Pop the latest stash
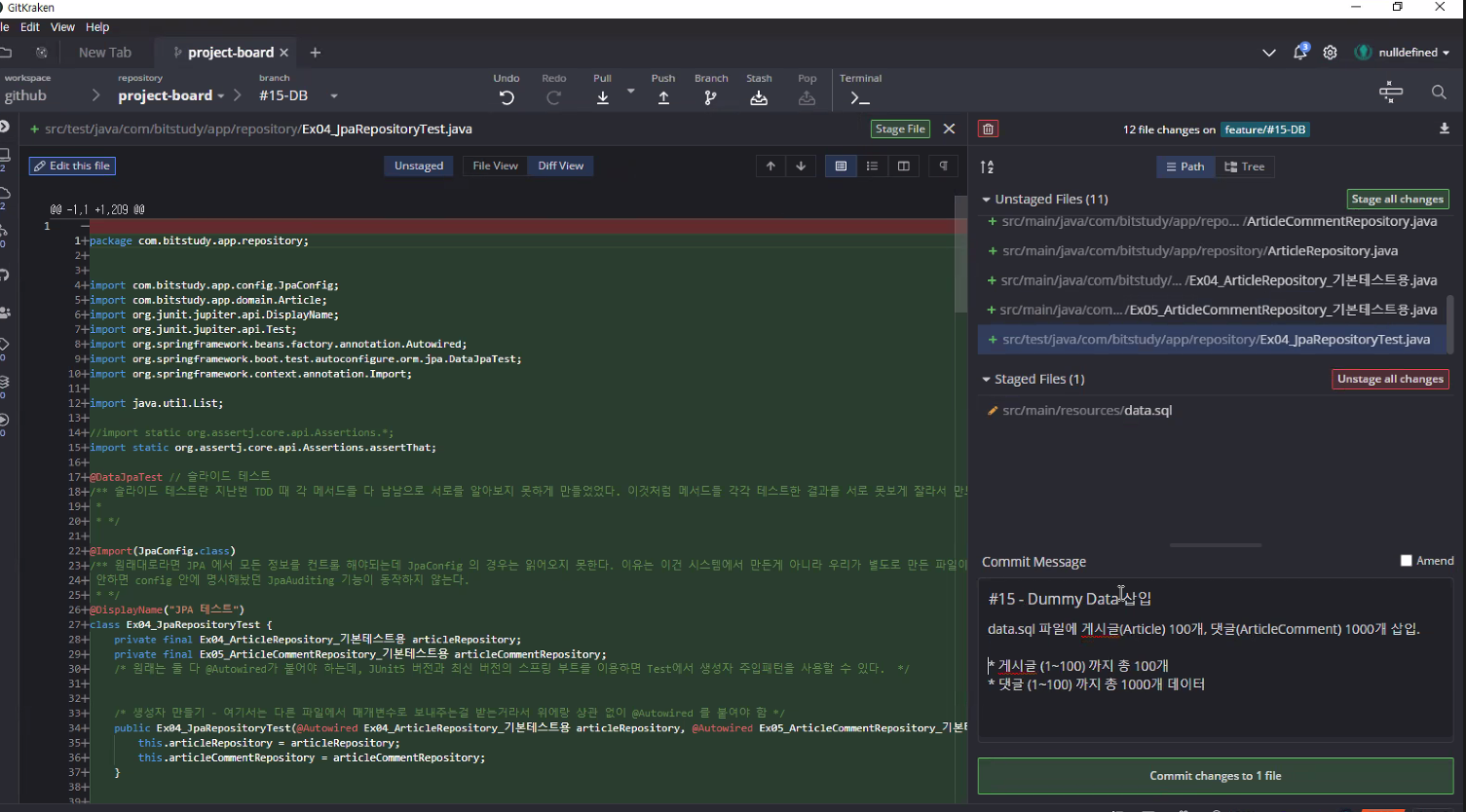The width and height of the screenshot is (1466, 812). pyautogui.click(x=807, y=90)
